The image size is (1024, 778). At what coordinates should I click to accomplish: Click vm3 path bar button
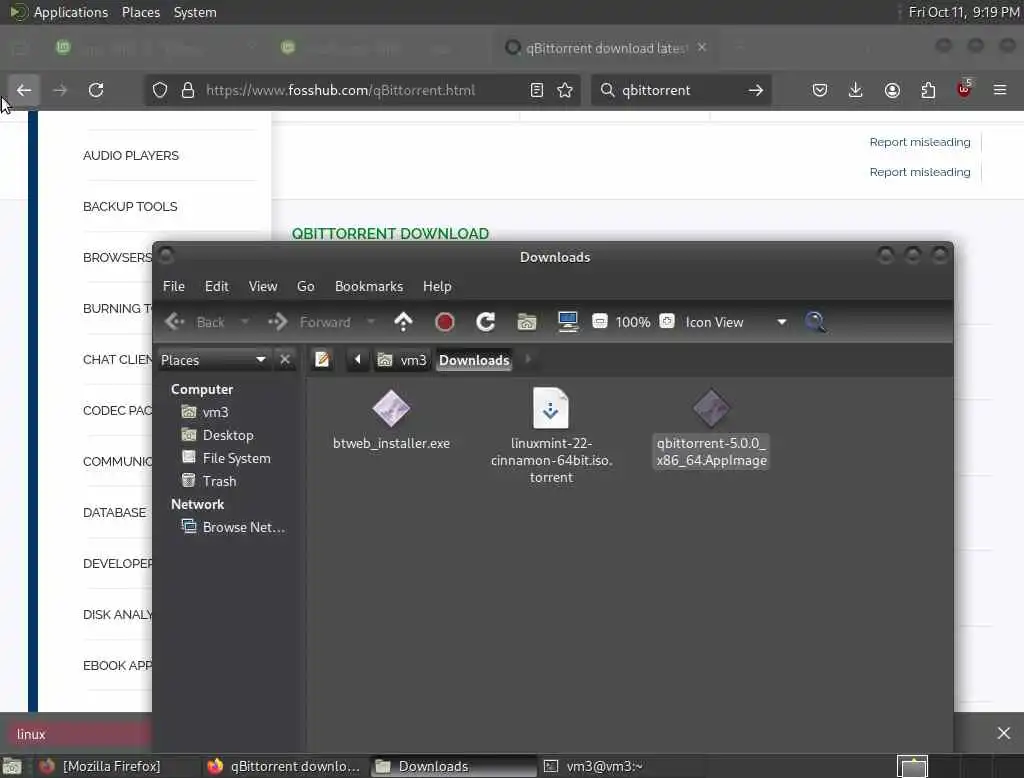click(x=402, y=360)
